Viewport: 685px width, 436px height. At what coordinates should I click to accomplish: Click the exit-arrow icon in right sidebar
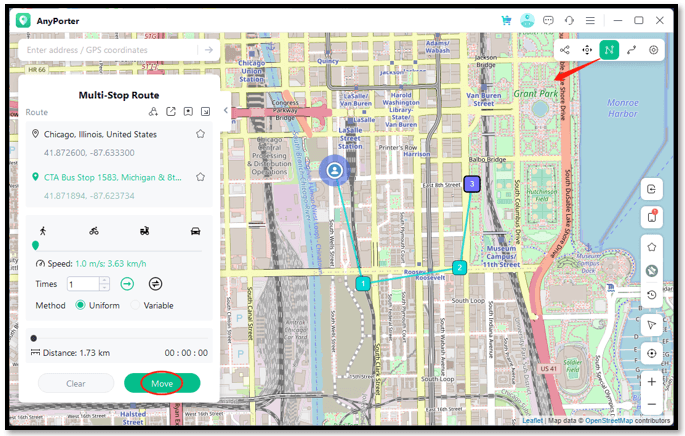click(x=652, y=189)
